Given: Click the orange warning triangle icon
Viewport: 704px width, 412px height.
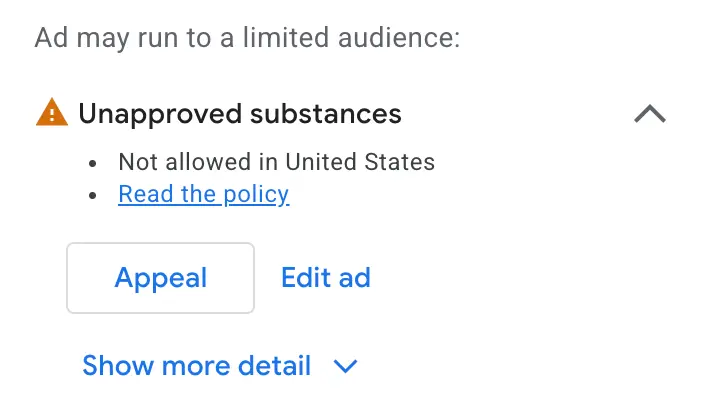Looking at the screenshot, I should 52,112.
